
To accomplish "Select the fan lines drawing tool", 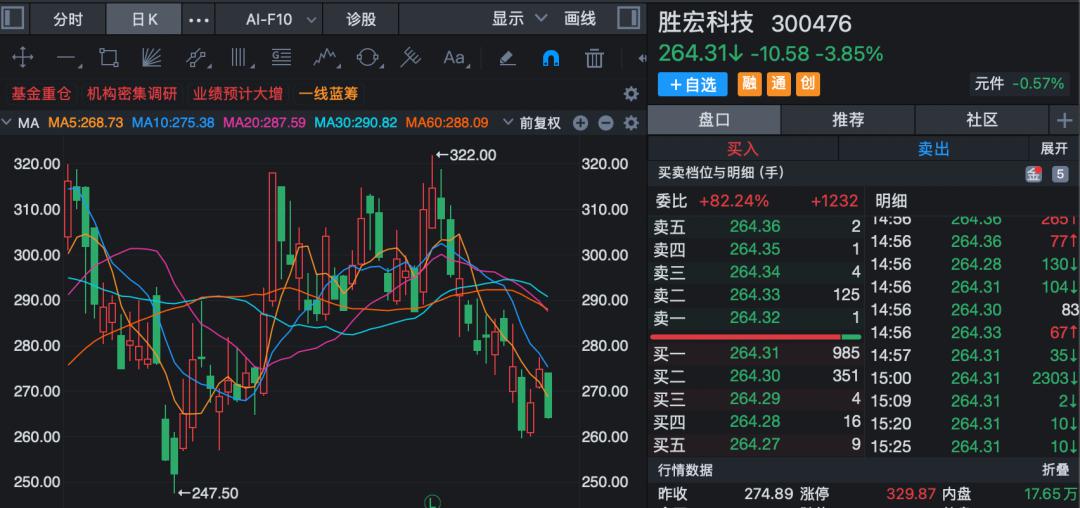I will (152, 58).
